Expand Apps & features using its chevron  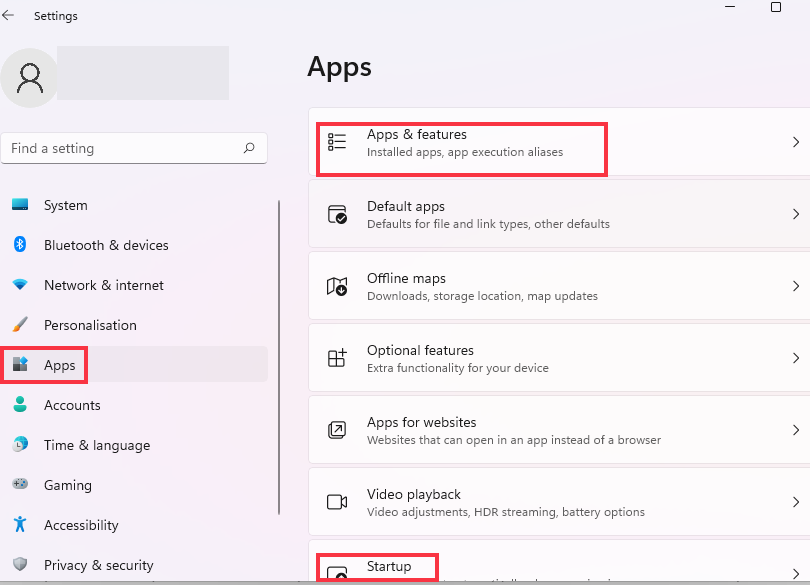pyautogui.click(x=796, y=142)
